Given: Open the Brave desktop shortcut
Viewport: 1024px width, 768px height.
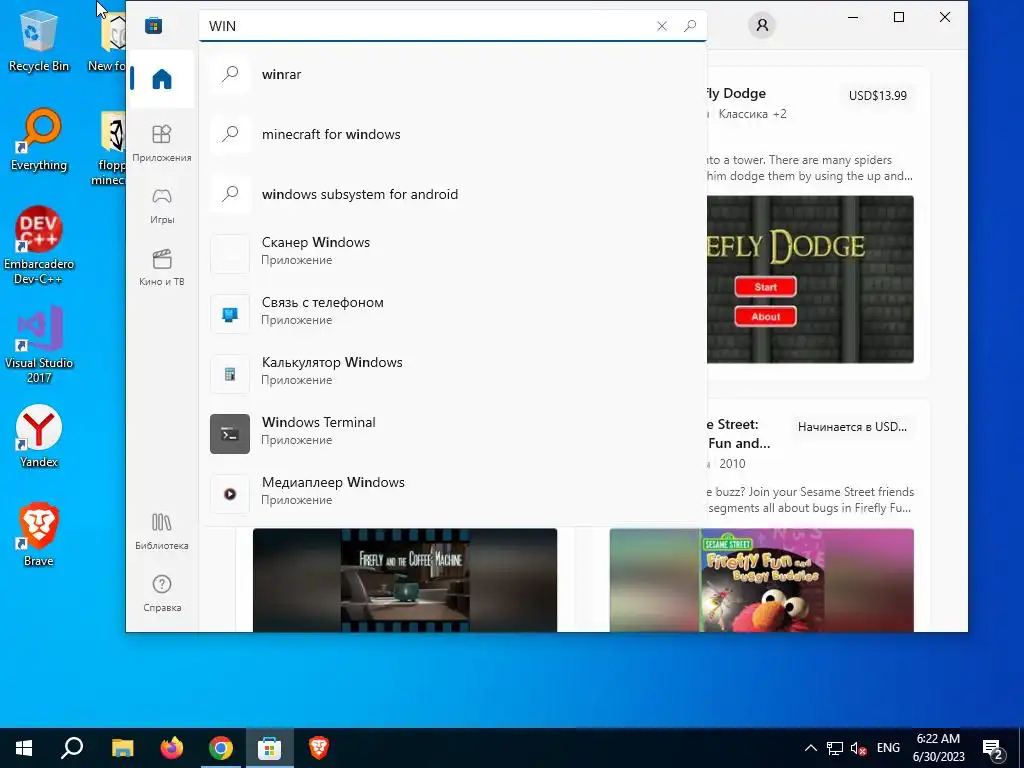Looking at the screenshot, I should [39, 536].
